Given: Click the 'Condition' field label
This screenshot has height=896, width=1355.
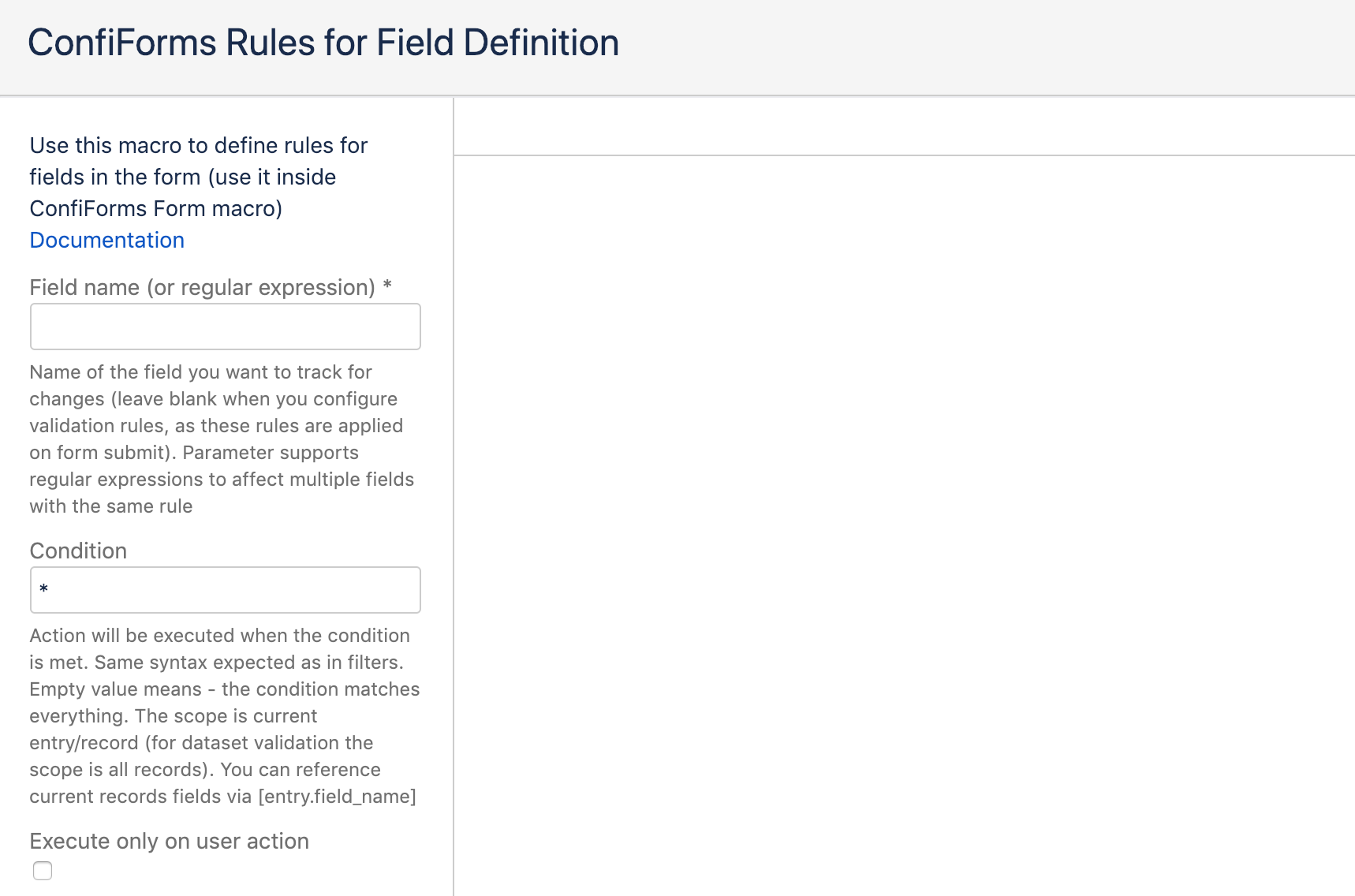Looking at the screenshot, I should coord(78,551).
